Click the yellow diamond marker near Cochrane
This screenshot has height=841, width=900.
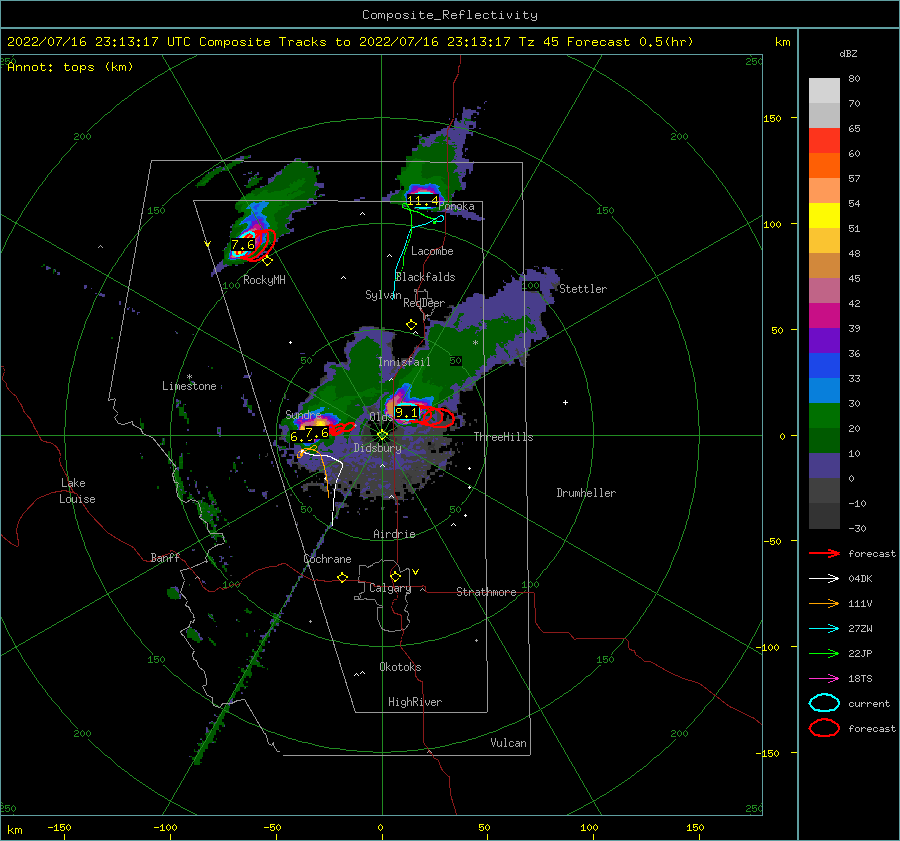click(x=343, y=577)
